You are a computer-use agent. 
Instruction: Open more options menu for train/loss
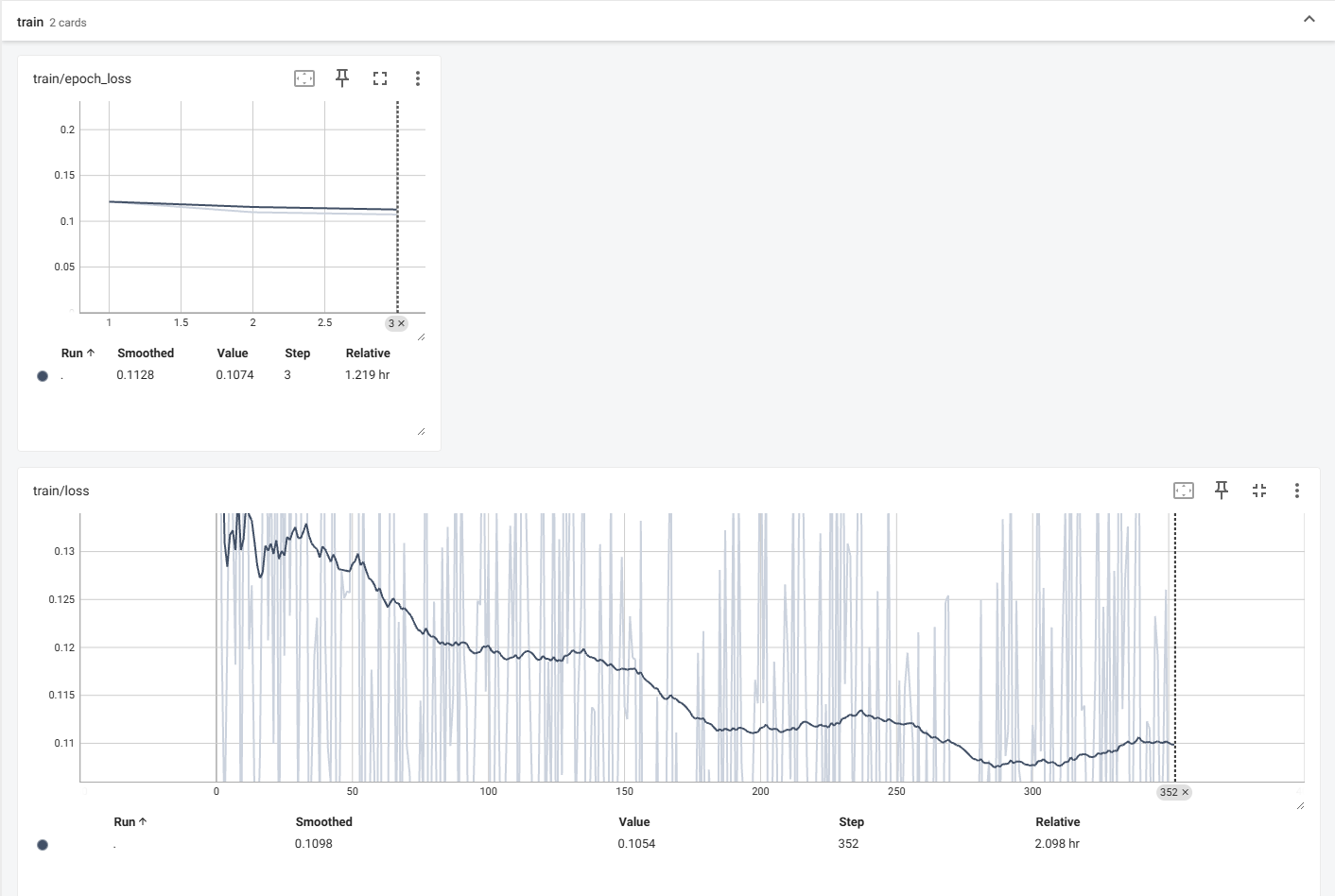(x=1297, y=491)
